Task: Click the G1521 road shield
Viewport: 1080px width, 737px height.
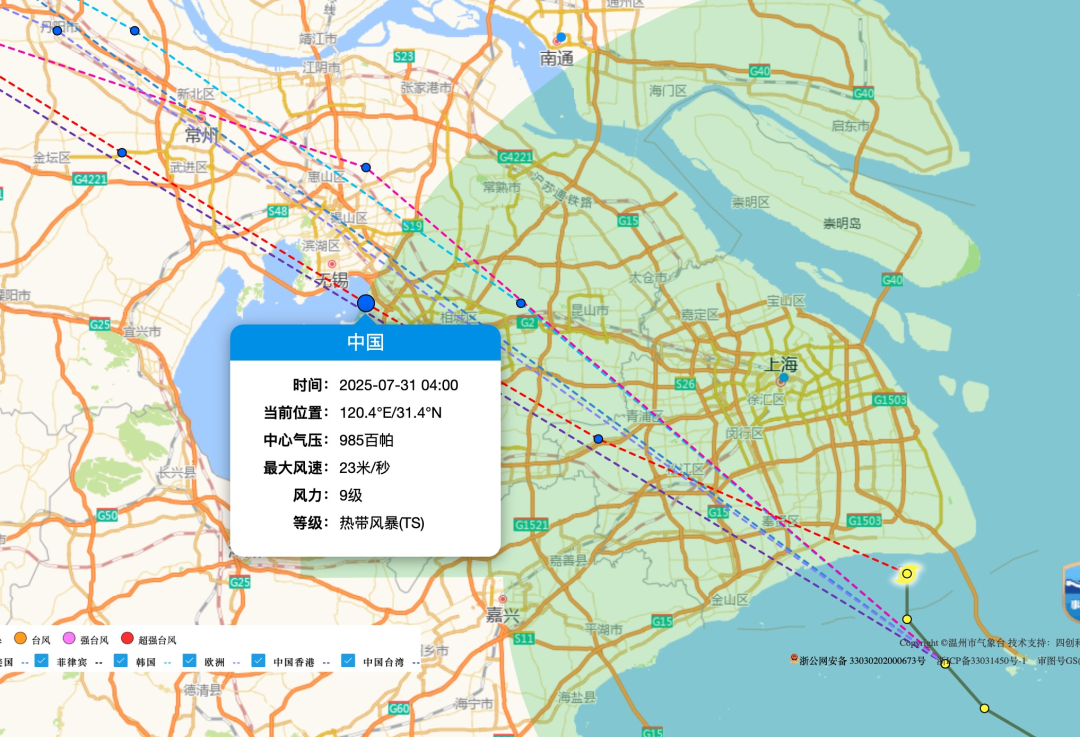Action: coord(531,525)
